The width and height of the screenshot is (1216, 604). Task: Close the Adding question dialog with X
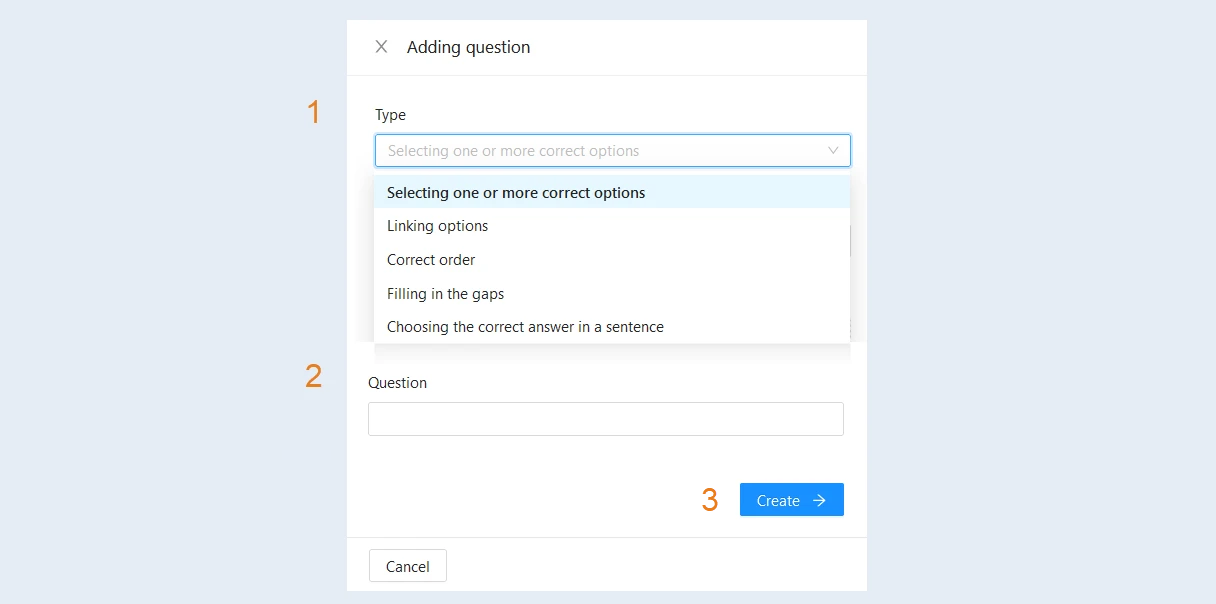click(381, 47)
